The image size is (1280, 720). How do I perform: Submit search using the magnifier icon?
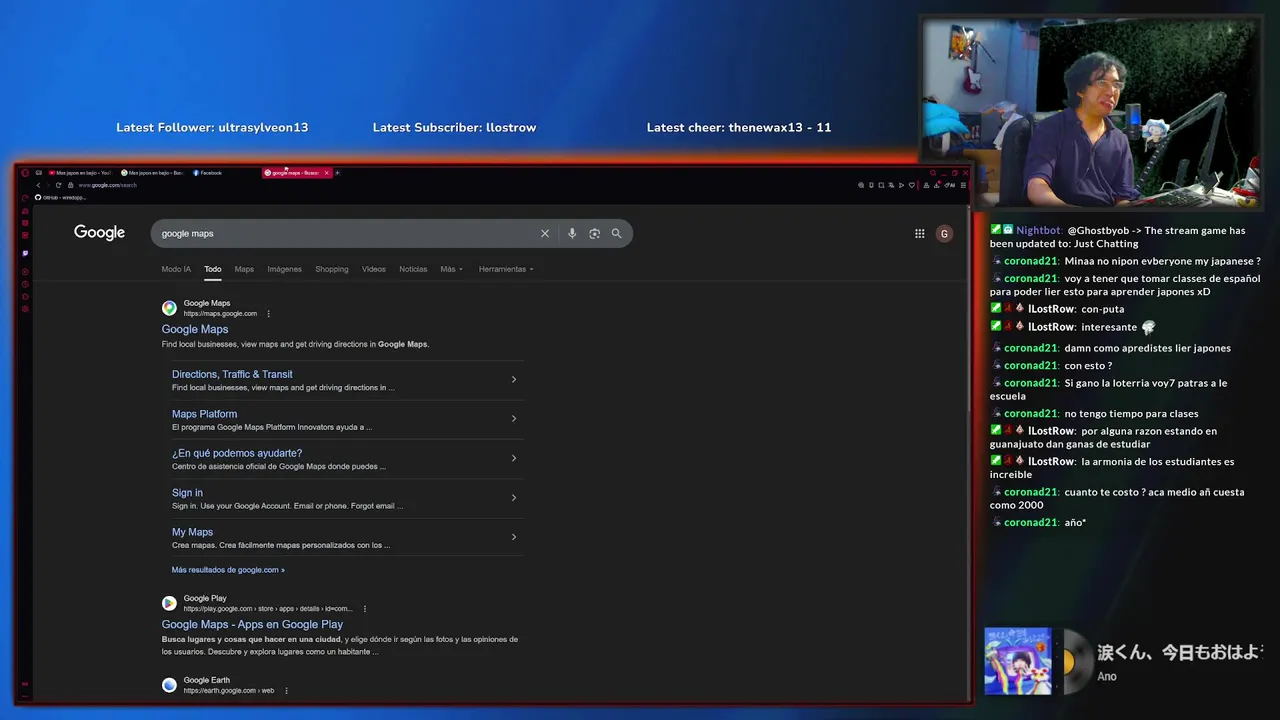coord(616,233)
